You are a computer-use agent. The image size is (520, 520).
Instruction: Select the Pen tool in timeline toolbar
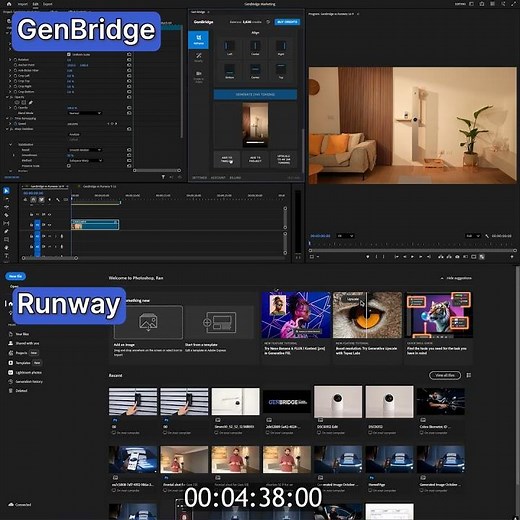[x=6, y=231]
